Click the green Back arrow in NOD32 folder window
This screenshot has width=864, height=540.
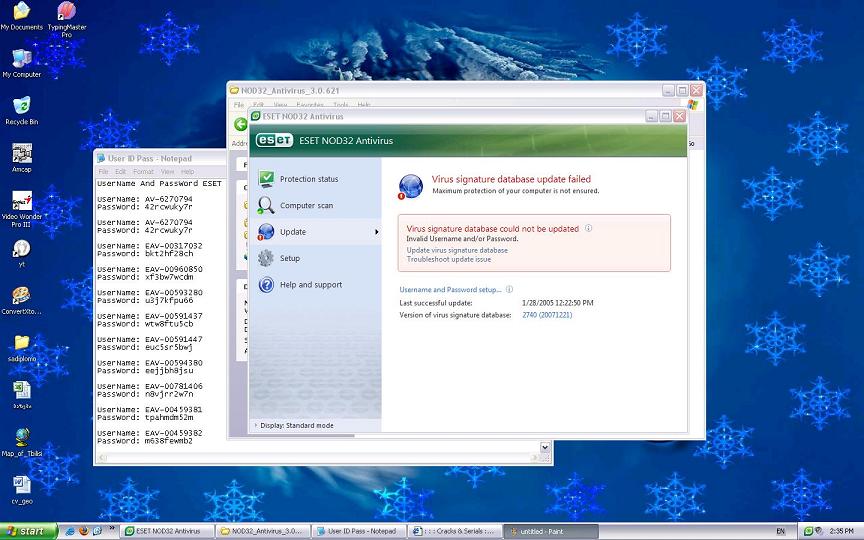tap(241, 125)
